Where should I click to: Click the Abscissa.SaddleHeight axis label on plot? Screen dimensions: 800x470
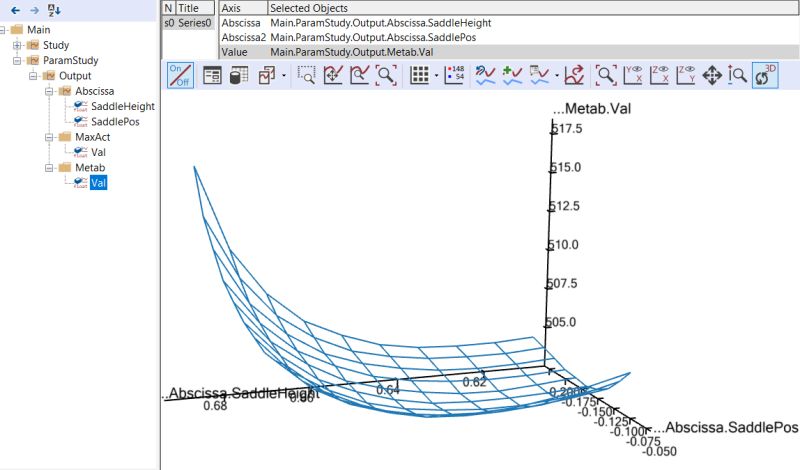click(x=241, y=393)
